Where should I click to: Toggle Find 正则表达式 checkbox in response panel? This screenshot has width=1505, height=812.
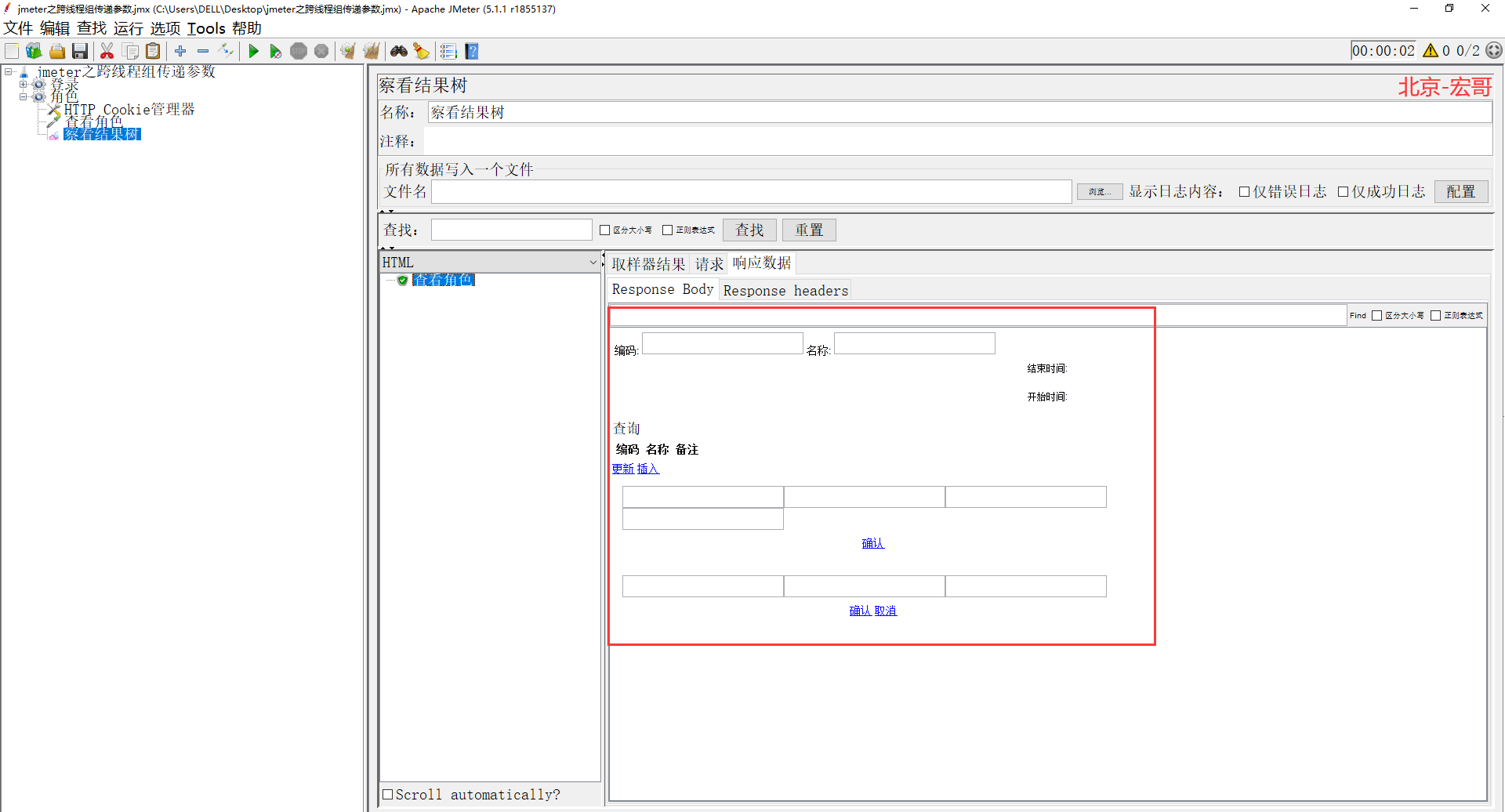click(x=1435, y=316)
